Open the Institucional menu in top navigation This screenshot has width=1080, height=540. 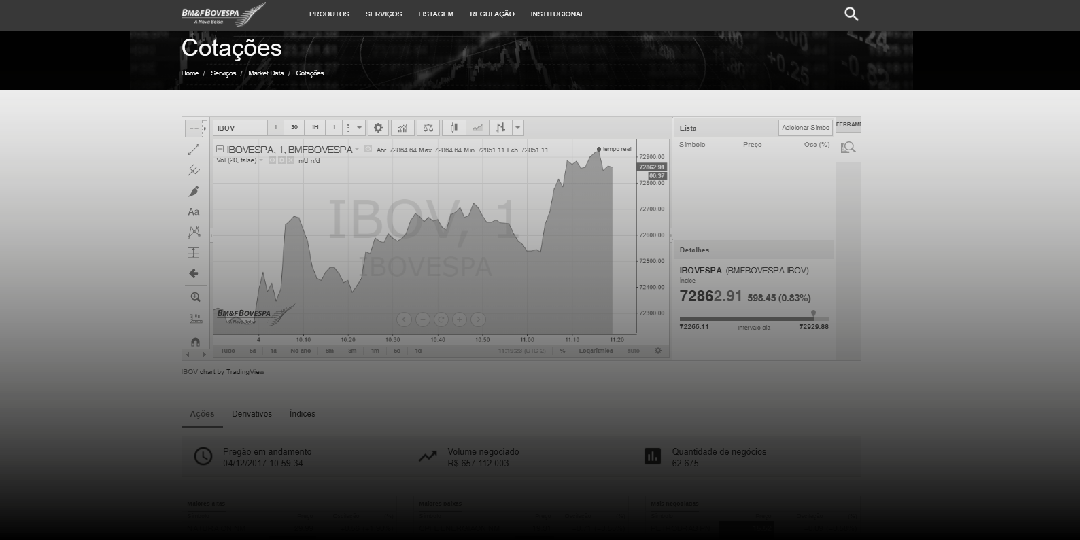[557, 14]
